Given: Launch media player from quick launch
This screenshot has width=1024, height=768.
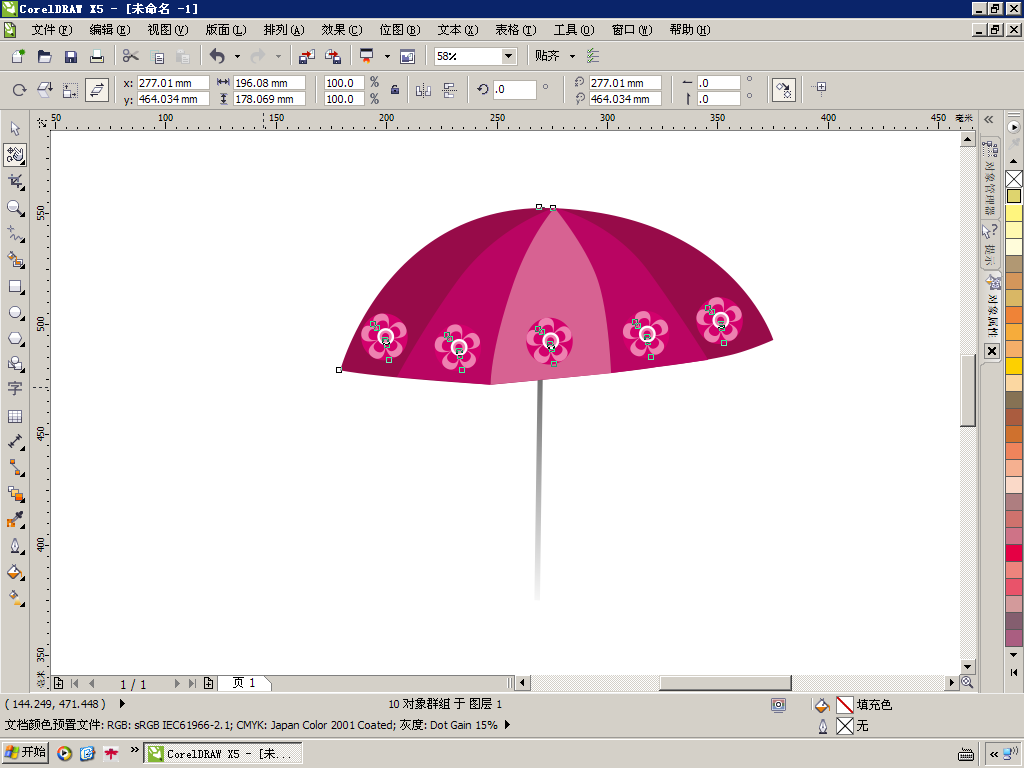Looking at the screenshot, I should pyautogui.click(x=64, y=754).
